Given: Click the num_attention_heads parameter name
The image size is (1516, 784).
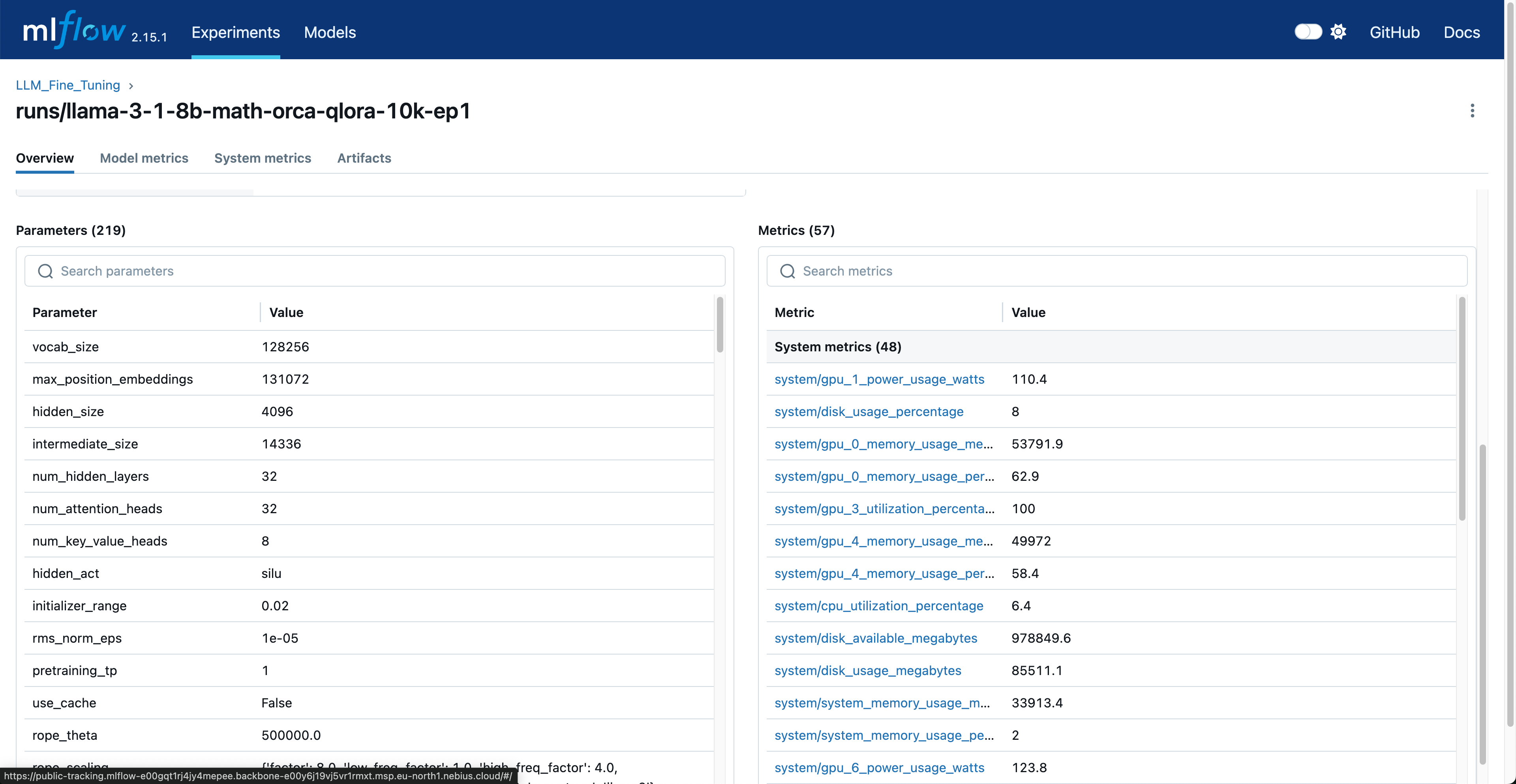Looking at the screenshot, I should (97, 508).
